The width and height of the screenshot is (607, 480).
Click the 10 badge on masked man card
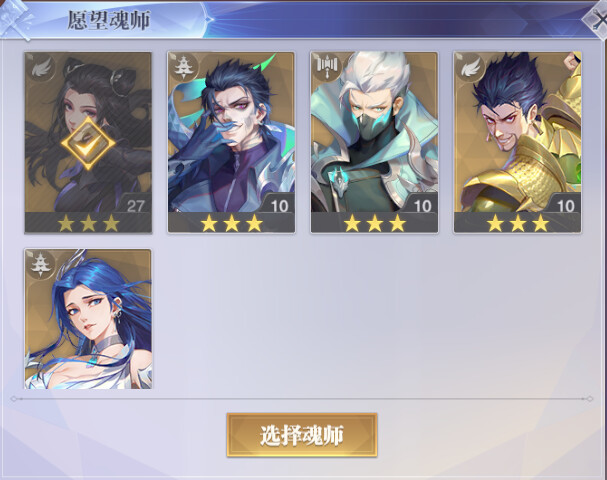coord(421,204)
